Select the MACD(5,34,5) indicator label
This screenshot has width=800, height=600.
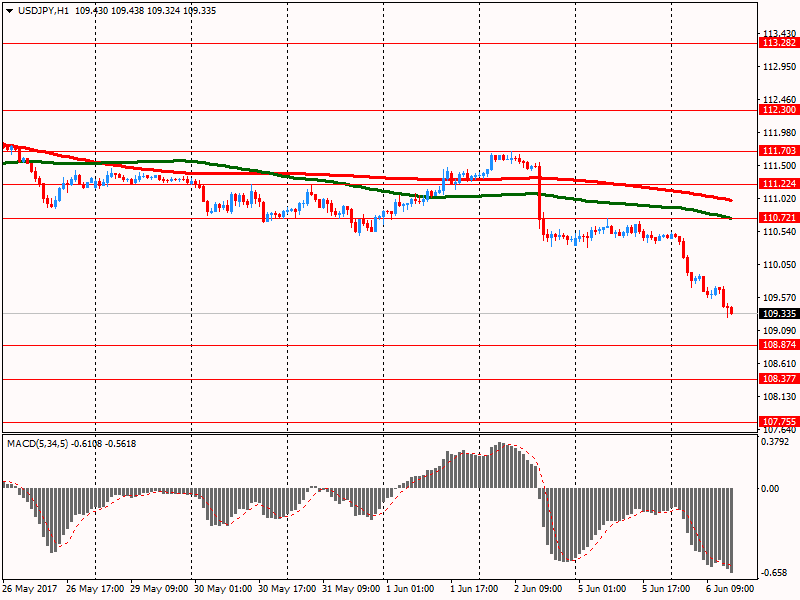click(x=38, y=444)
